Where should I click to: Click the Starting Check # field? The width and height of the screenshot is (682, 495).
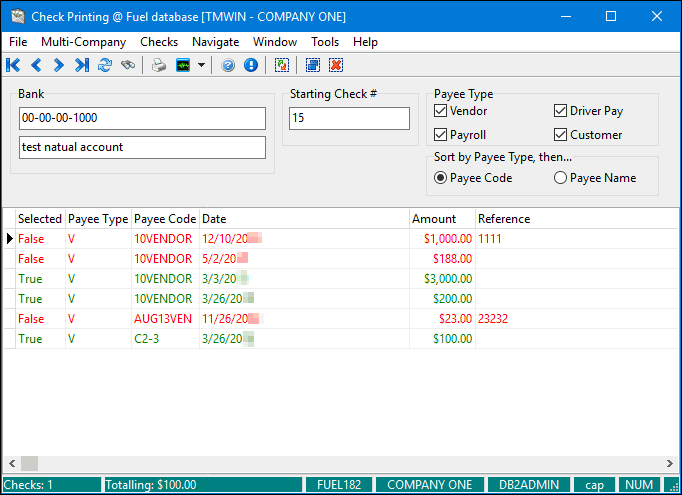(x=349, y=119)
